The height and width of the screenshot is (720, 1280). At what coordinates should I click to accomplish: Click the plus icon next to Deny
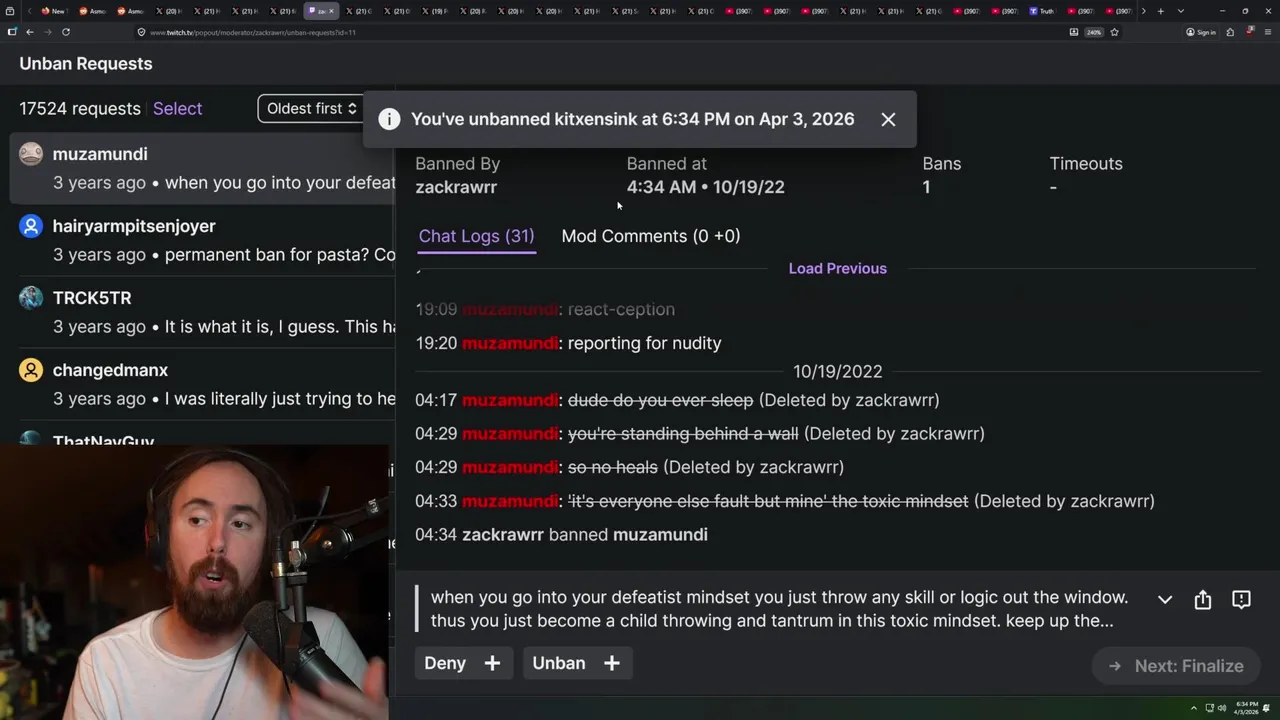point(492,663)
